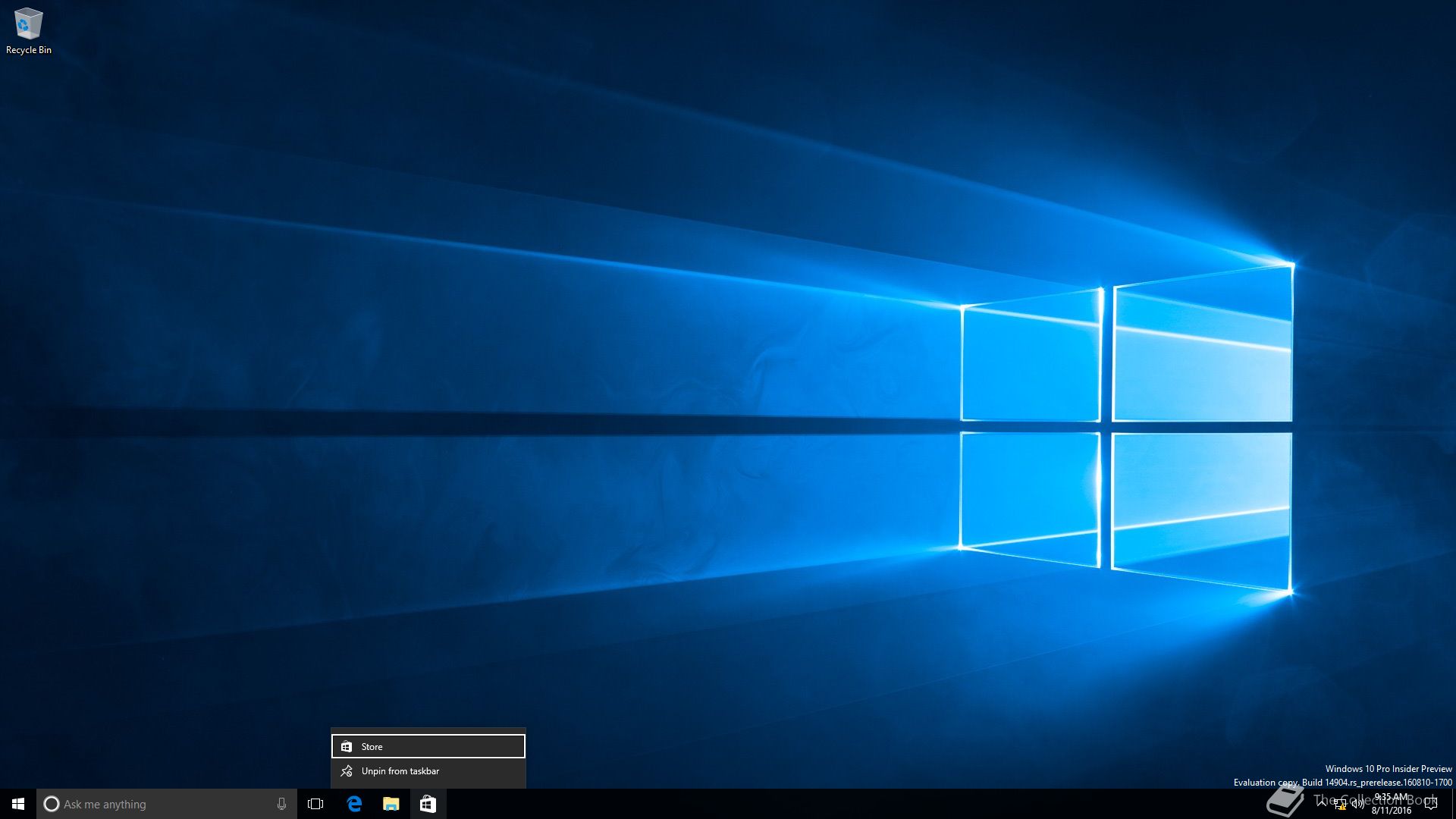This screenshot has width=1456, height=819.
Task: Open the Action Center notification icon
Action: click(1431, 804)
